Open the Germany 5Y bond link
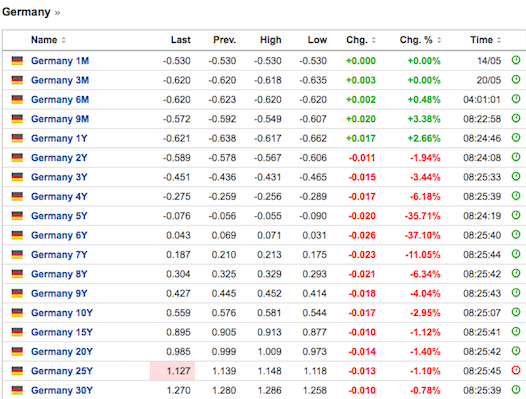The image size is (526, 399). (59, 216)
